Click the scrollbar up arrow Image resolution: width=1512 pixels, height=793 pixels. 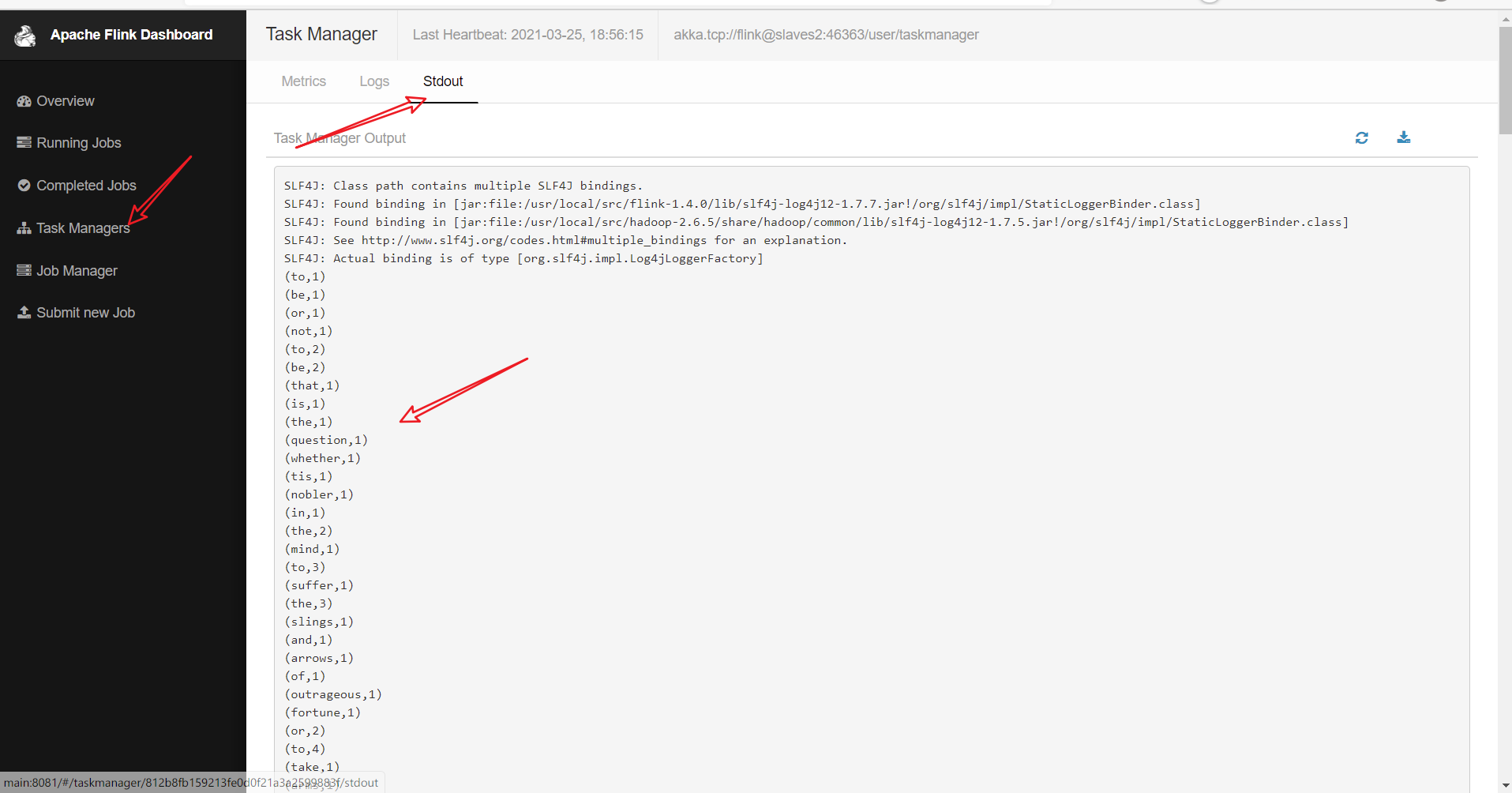pos(1505,18)
